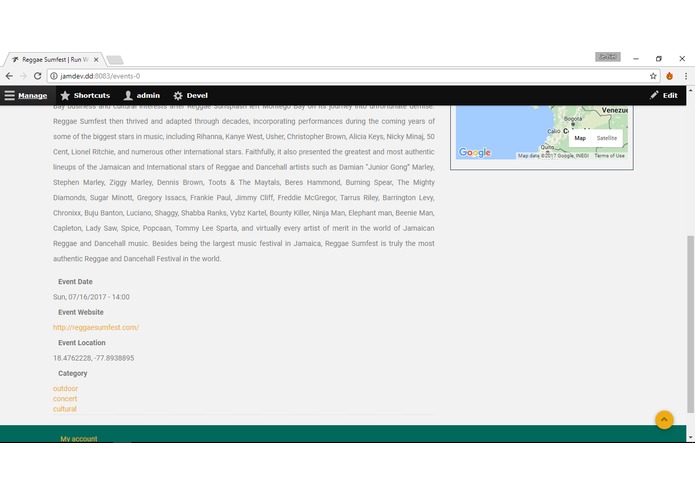
Task: Click scrollbar down arrow
Action: pyautogui.click(x=690, y=437)
